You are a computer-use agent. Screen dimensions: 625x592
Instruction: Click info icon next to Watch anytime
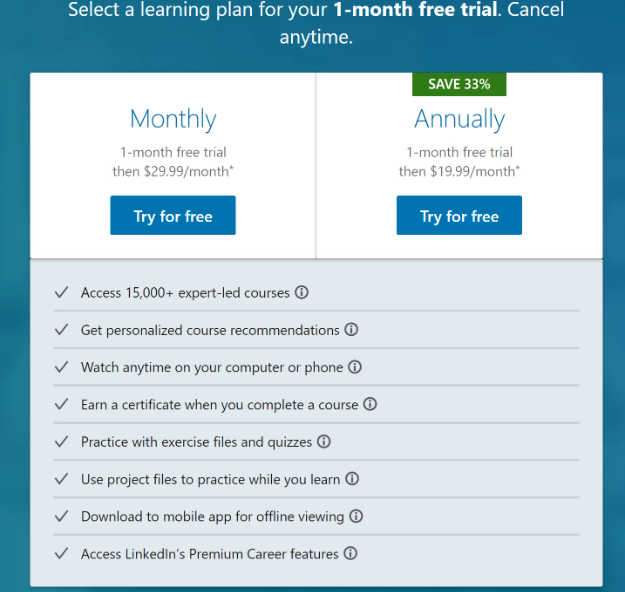pos(355,367)
